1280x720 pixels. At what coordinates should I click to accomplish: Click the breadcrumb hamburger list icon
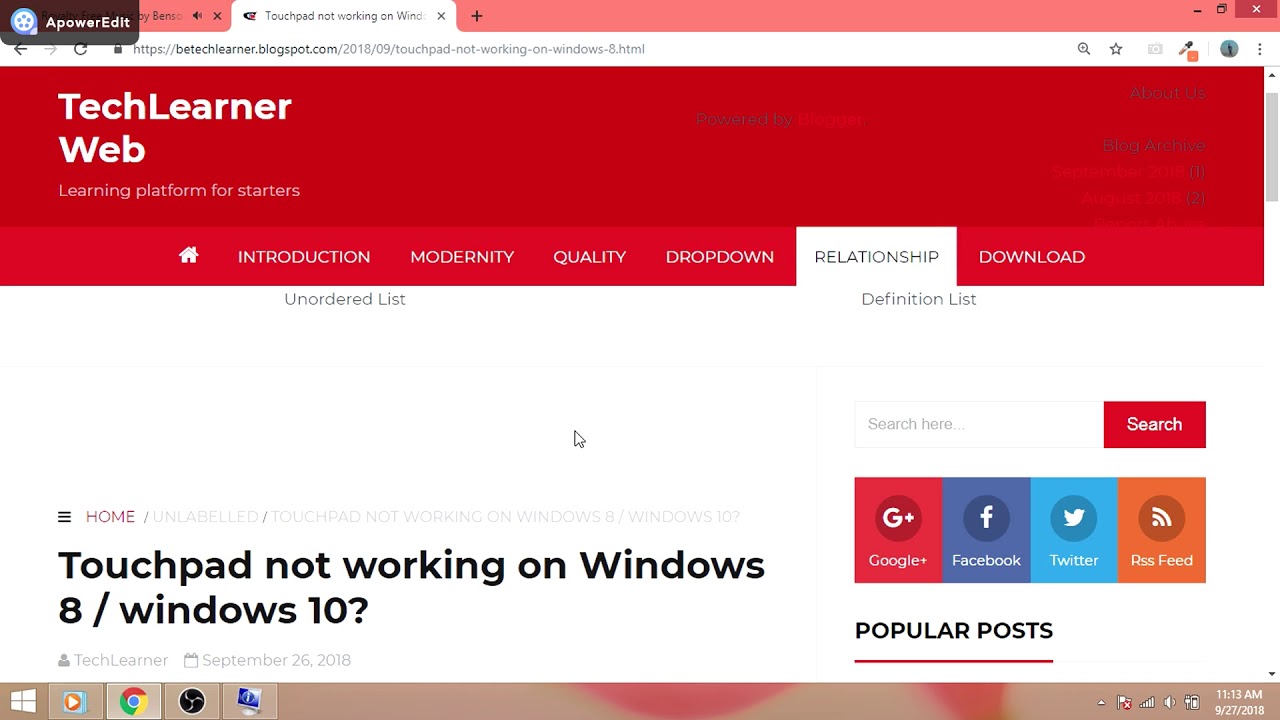tap(65, 517)
